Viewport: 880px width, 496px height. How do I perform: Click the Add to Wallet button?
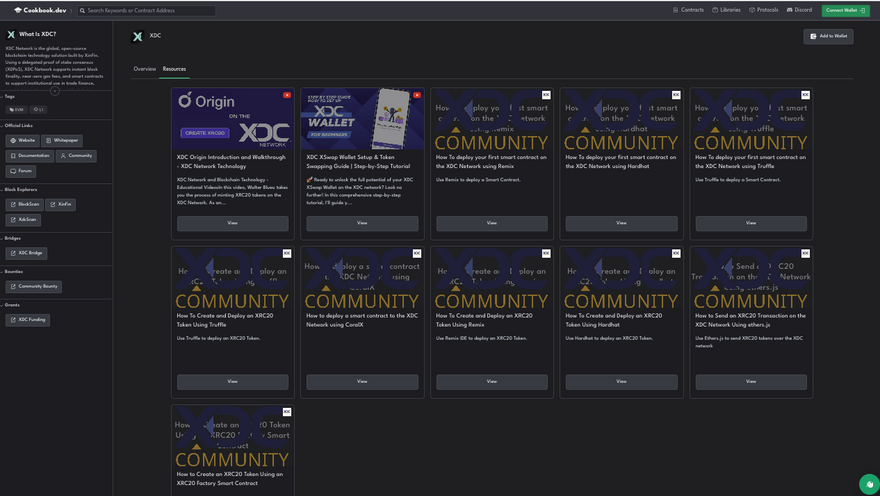828,36
